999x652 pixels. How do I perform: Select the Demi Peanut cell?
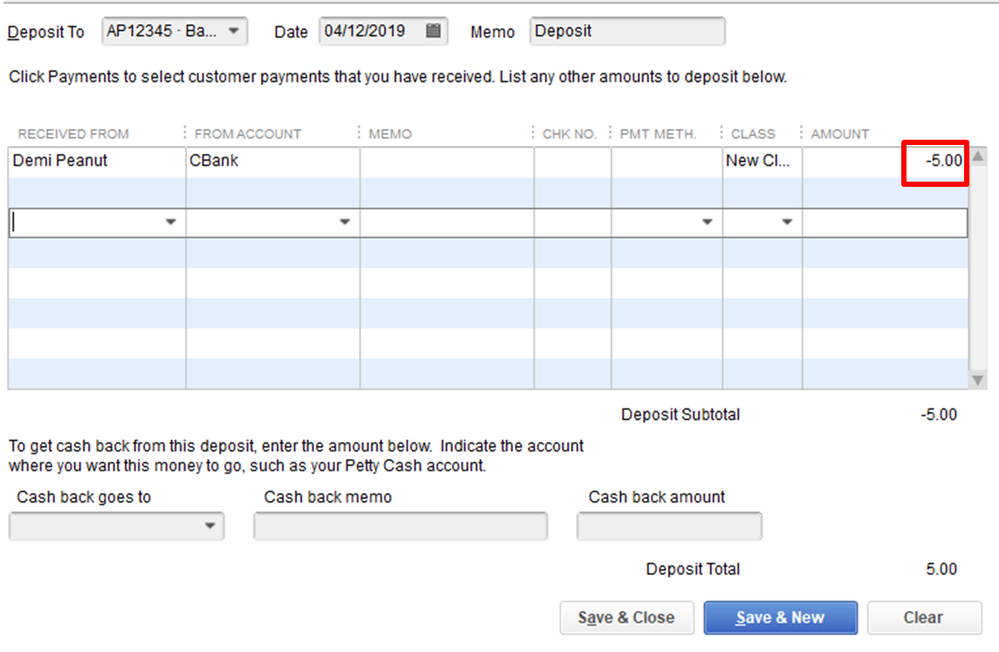click(x=97, y=161)
